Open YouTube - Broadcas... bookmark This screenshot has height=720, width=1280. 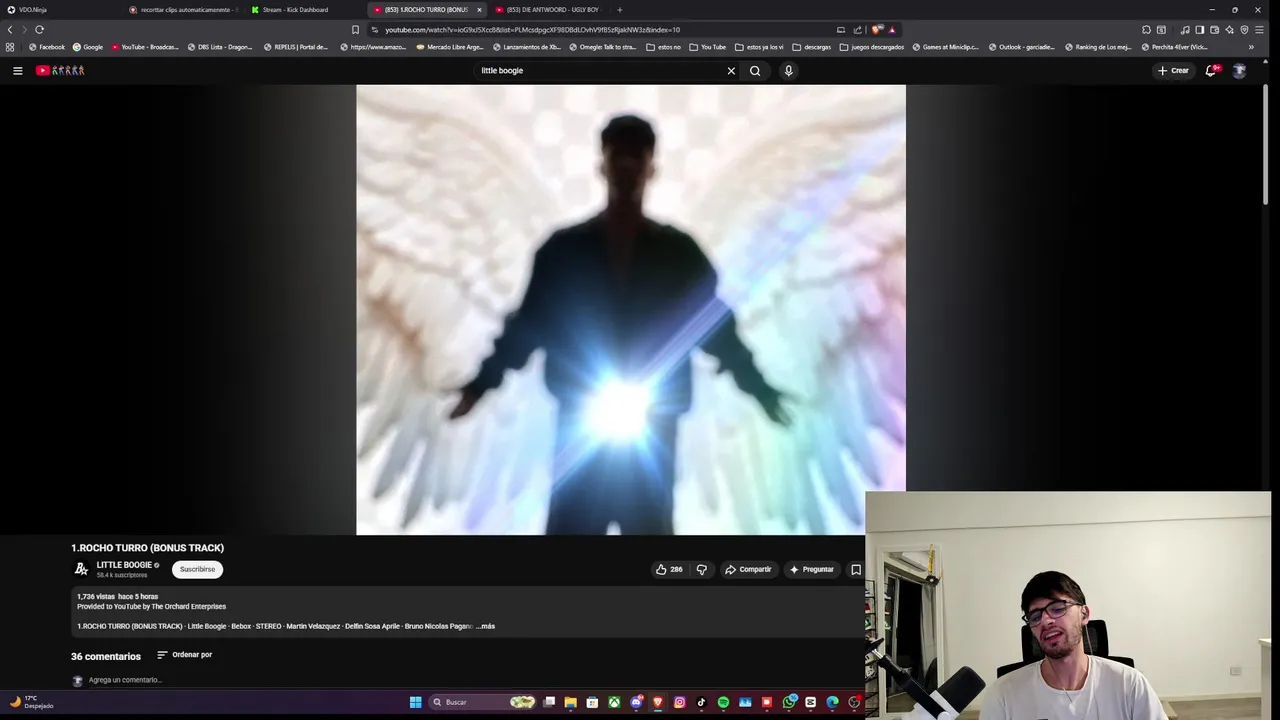145,47
